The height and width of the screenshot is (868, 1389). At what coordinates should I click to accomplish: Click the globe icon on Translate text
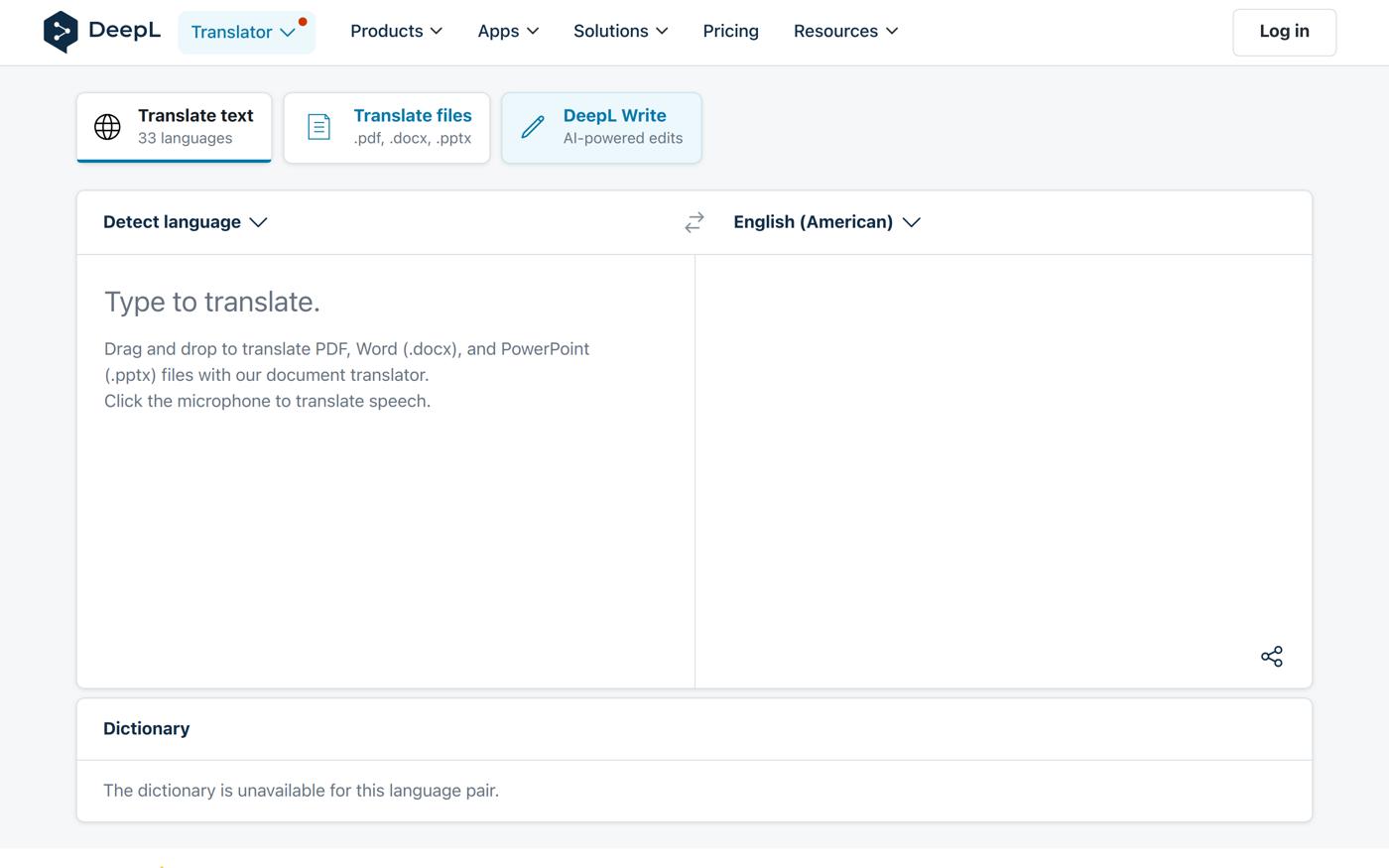[107, 127]
